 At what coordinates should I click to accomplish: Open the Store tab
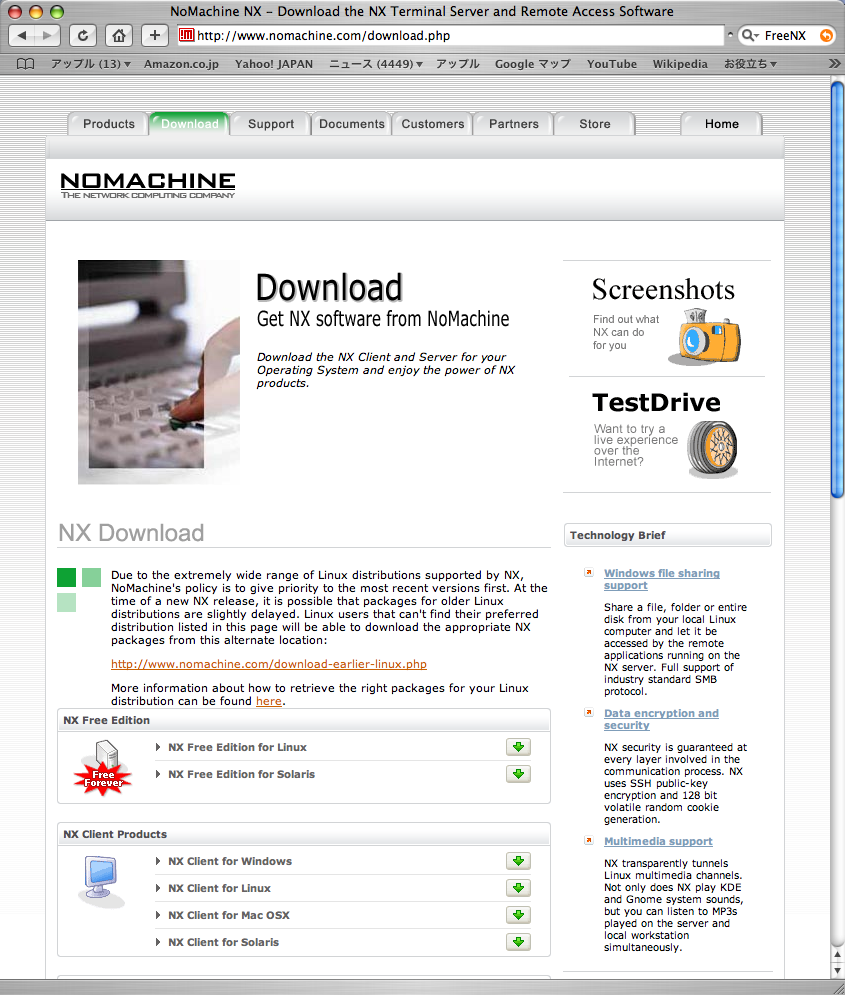[595, 124]
